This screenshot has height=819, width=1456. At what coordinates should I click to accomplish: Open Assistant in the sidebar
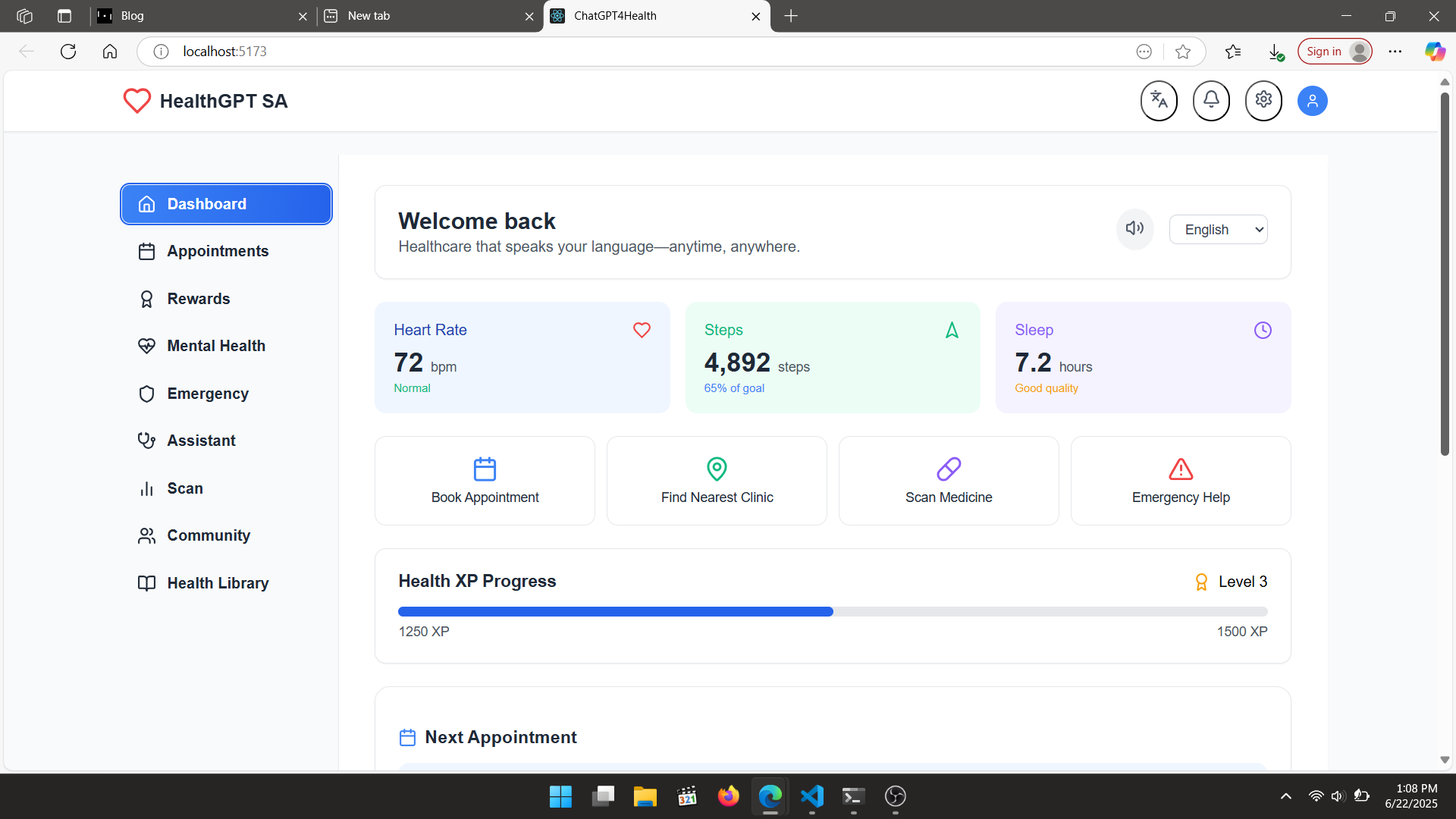(x=226, y=441)
